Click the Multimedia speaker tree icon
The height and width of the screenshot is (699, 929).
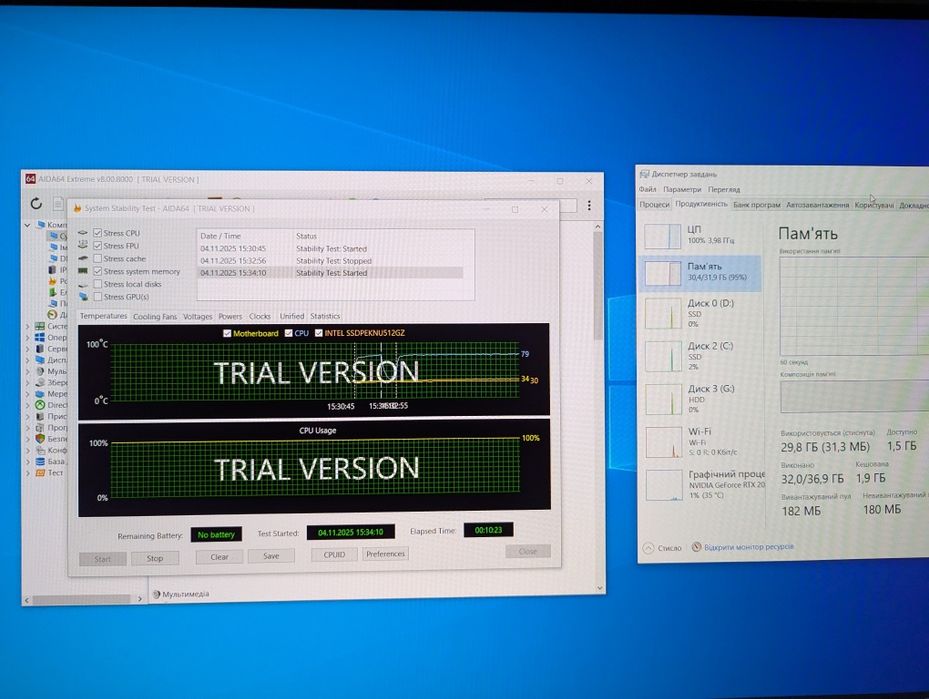pyautogui.click(x=40, y=371)
